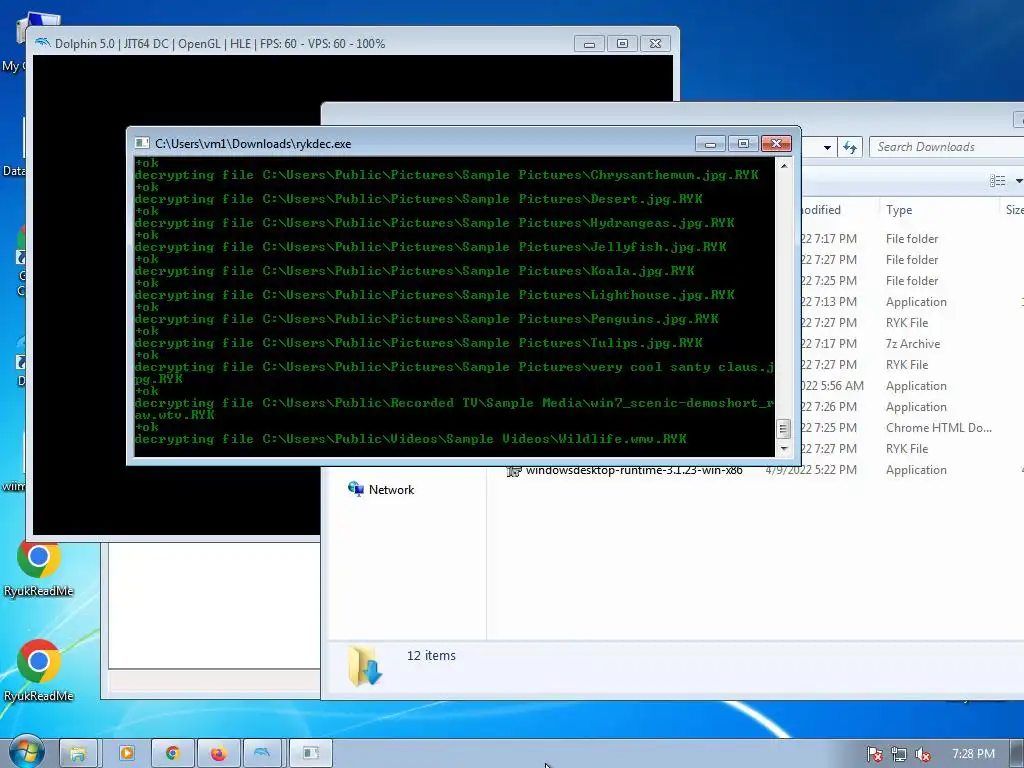Open the 7:28 PM taskbar clock

coord(973,754)
